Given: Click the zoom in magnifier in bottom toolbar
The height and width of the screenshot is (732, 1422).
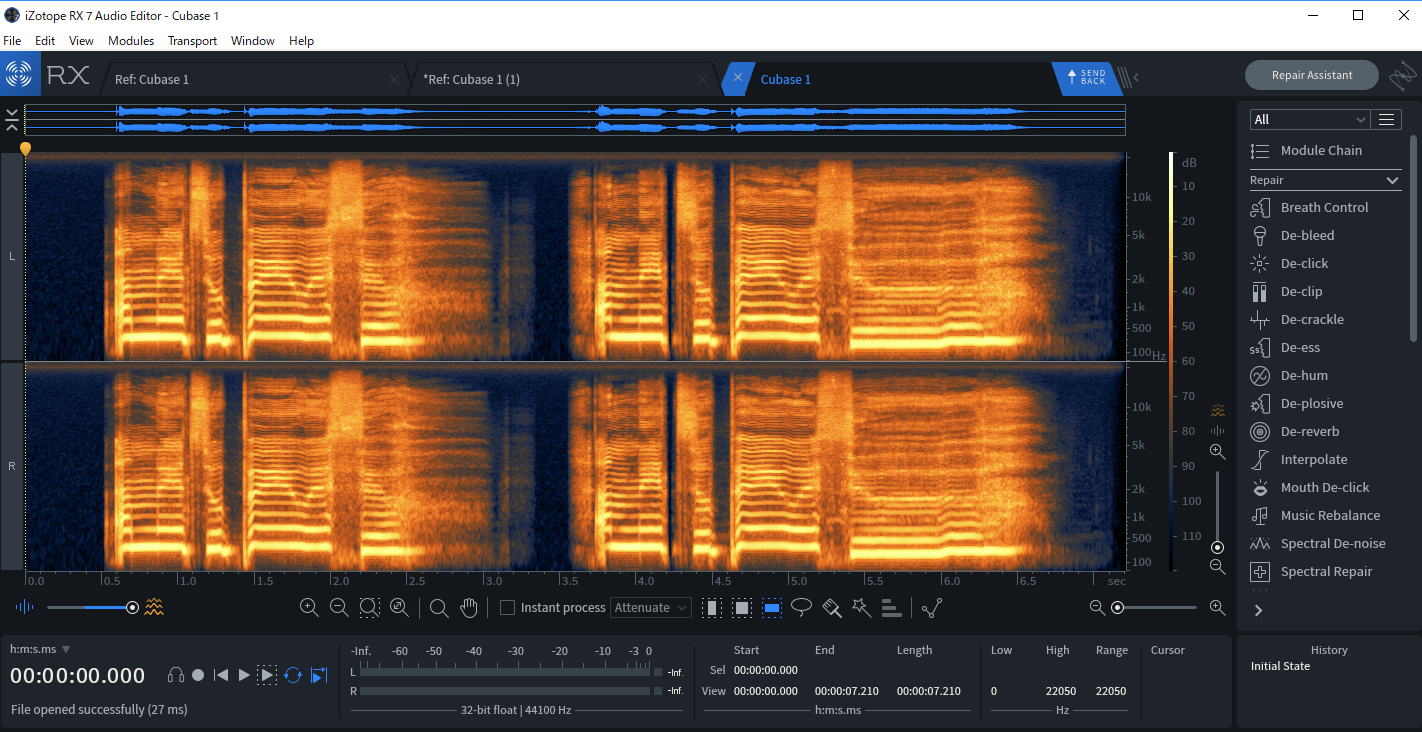Looking at the screenshot, I should coord(309,607).
